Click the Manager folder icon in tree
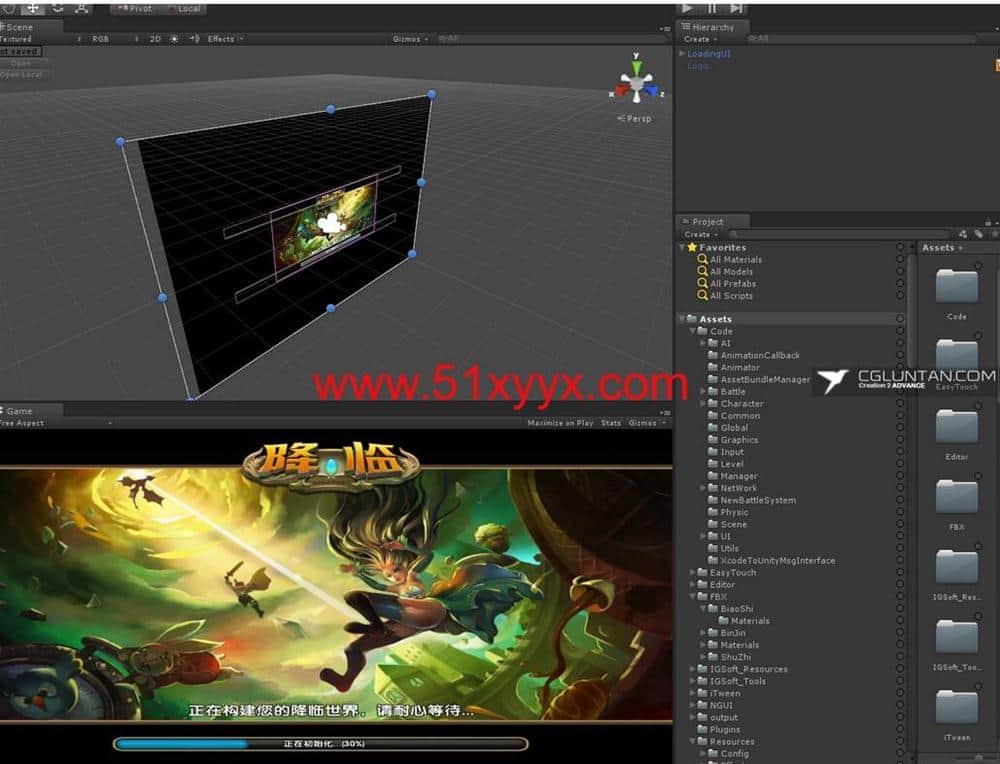 point(713,476)
